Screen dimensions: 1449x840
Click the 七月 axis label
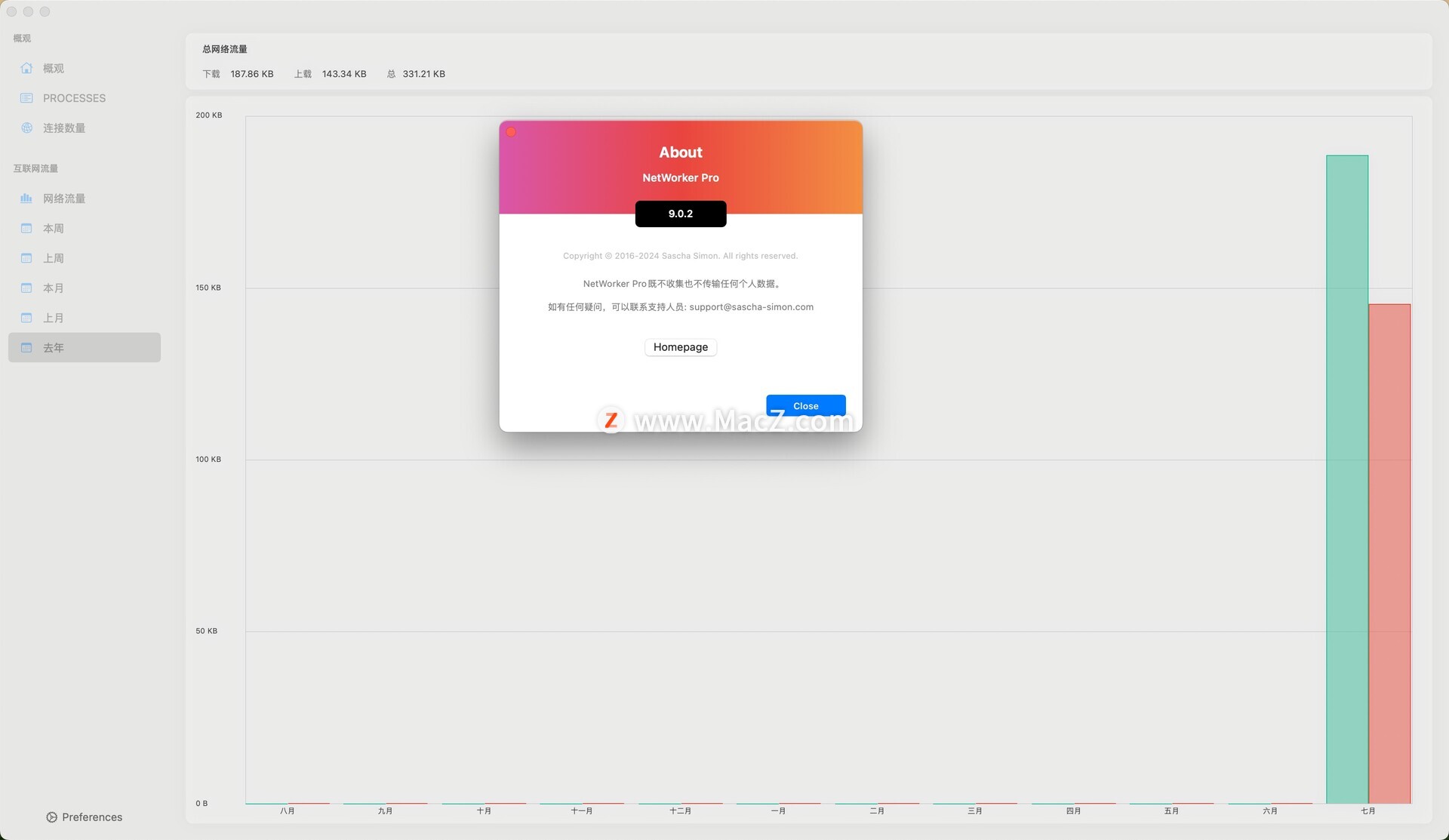pyautogui.click(x=1367, y=811)
